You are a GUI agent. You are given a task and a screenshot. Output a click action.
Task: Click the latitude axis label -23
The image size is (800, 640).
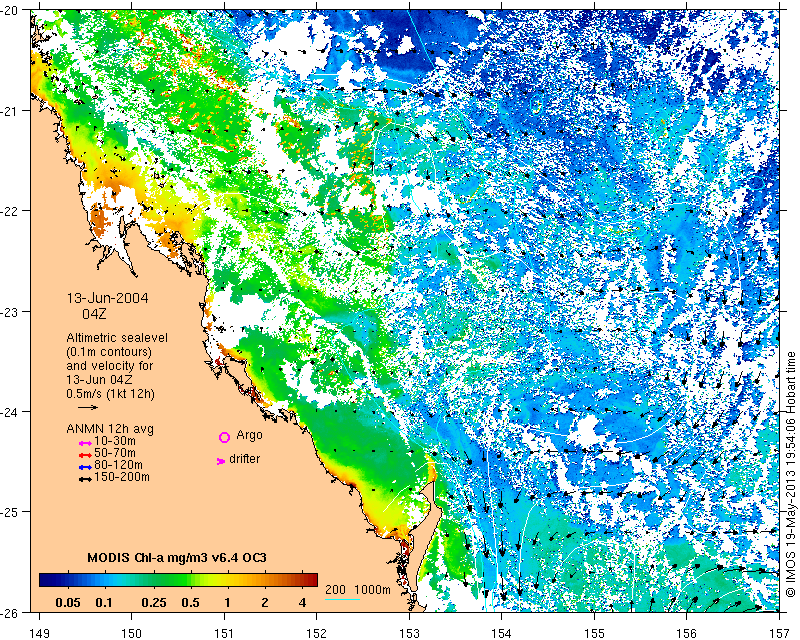pyautogui.click(x=9, y=311)
